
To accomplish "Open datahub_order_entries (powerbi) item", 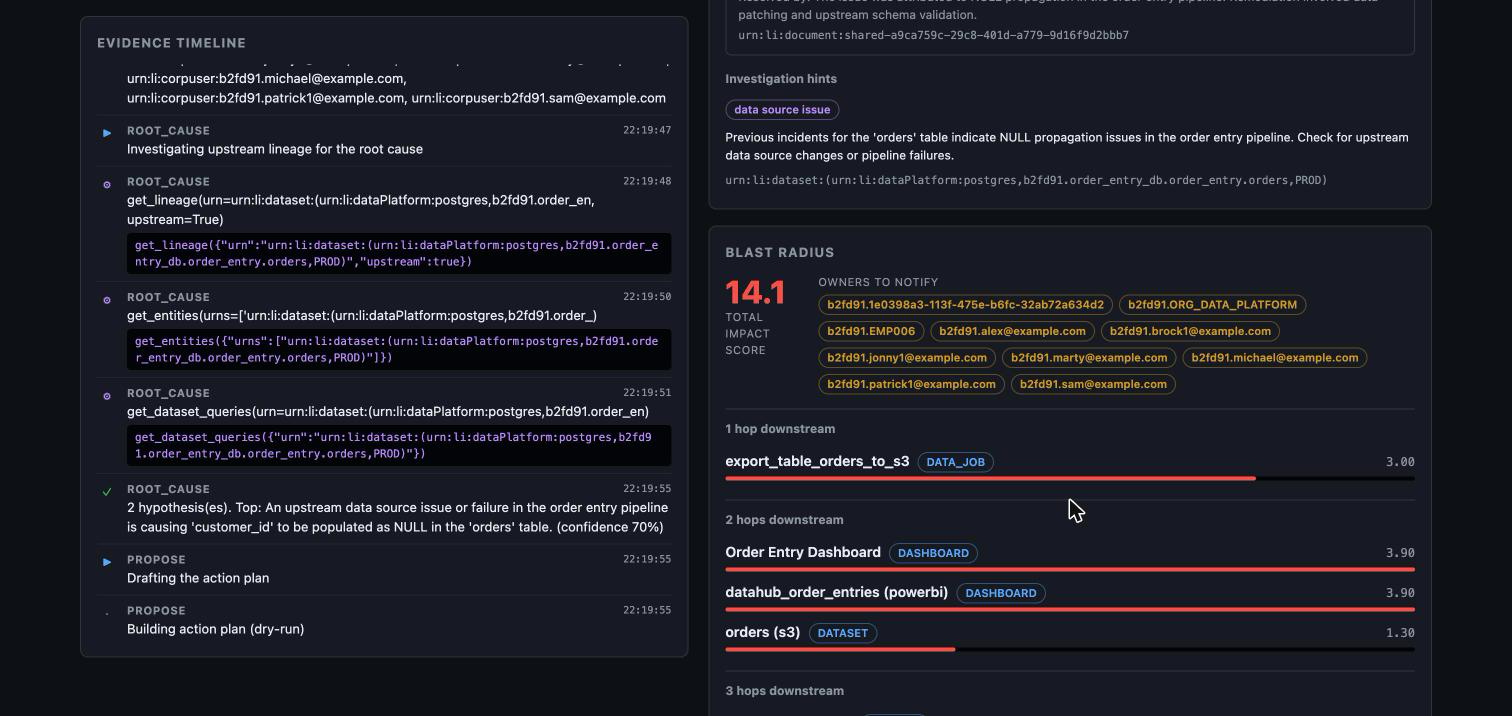I will (x=836, y=592).
